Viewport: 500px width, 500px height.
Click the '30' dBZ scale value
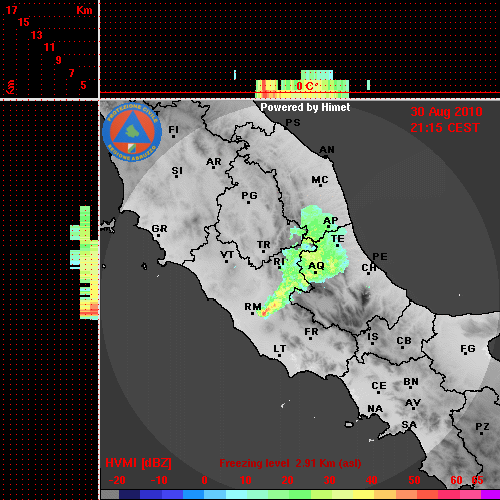point(329,480)
